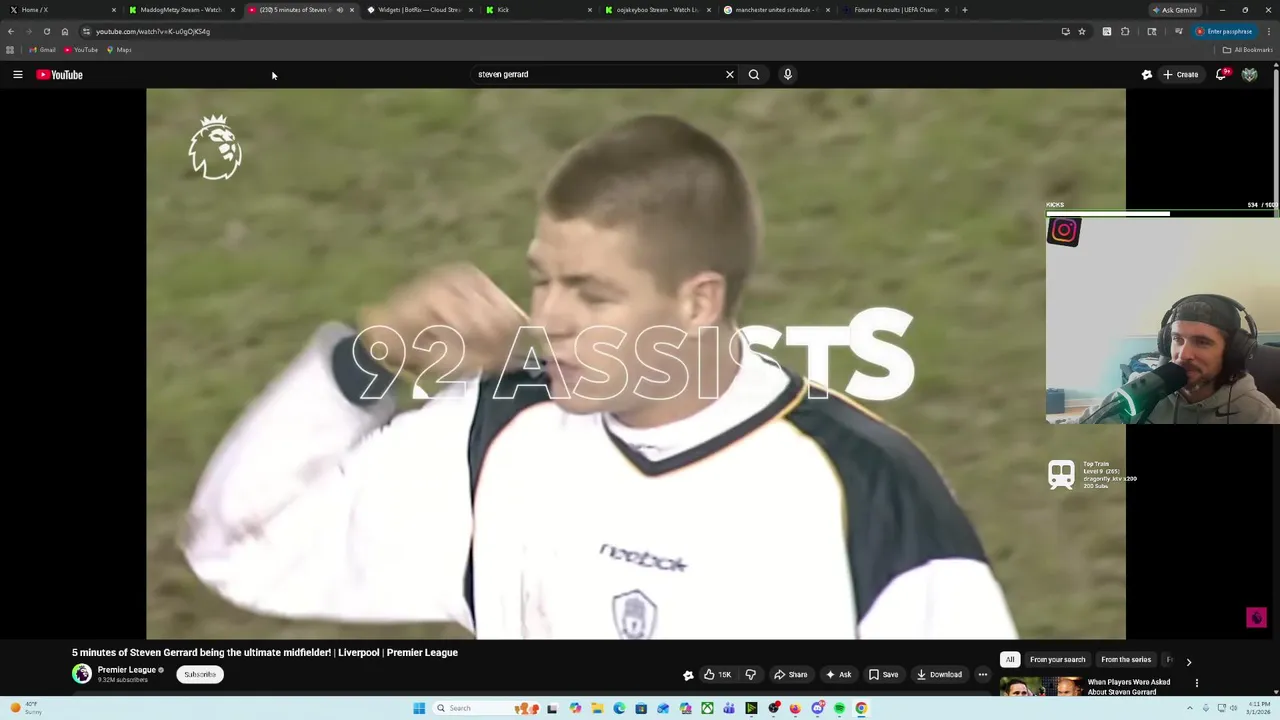Image resolution: width=1280 pixels, height=720 pixels.
Task: Subscribe to the Premier League channel
Action: pyautogui.click(x=200, y=674)
